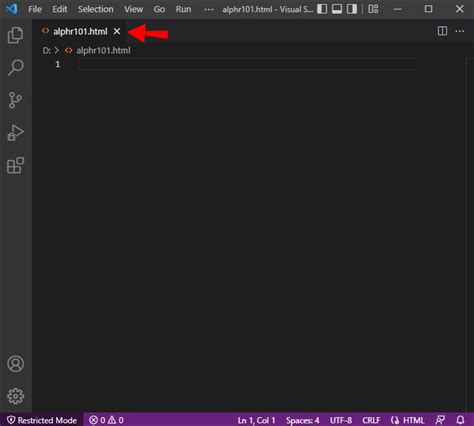Minimize the Visual Studio Code window
Image resolution: width=474 pixels, height=426 pixels.
pyautogui.click(x=397, y=9)
